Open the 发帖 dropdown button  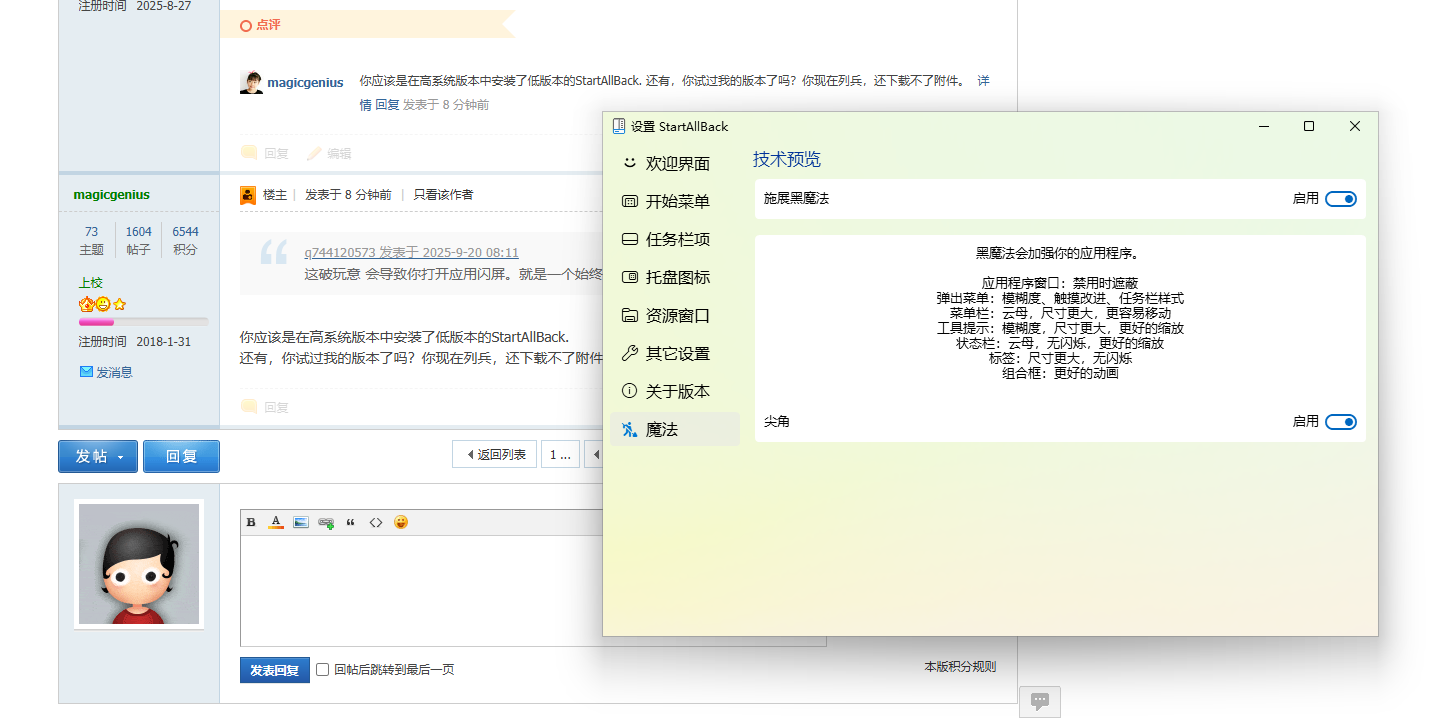coord(98,456)
